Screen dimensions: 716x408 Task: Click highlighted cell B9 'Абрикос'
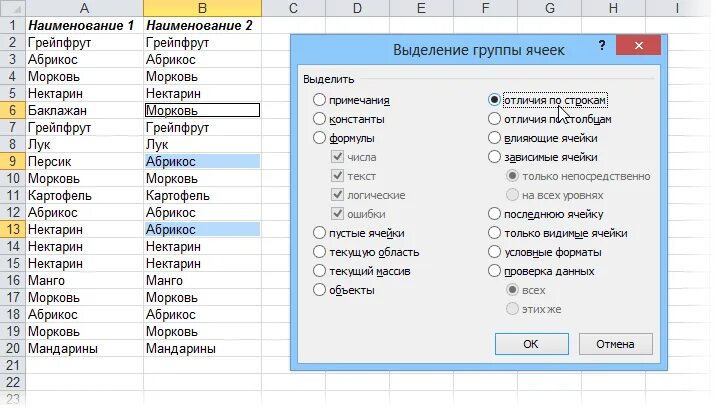click(x=202, y=161)
